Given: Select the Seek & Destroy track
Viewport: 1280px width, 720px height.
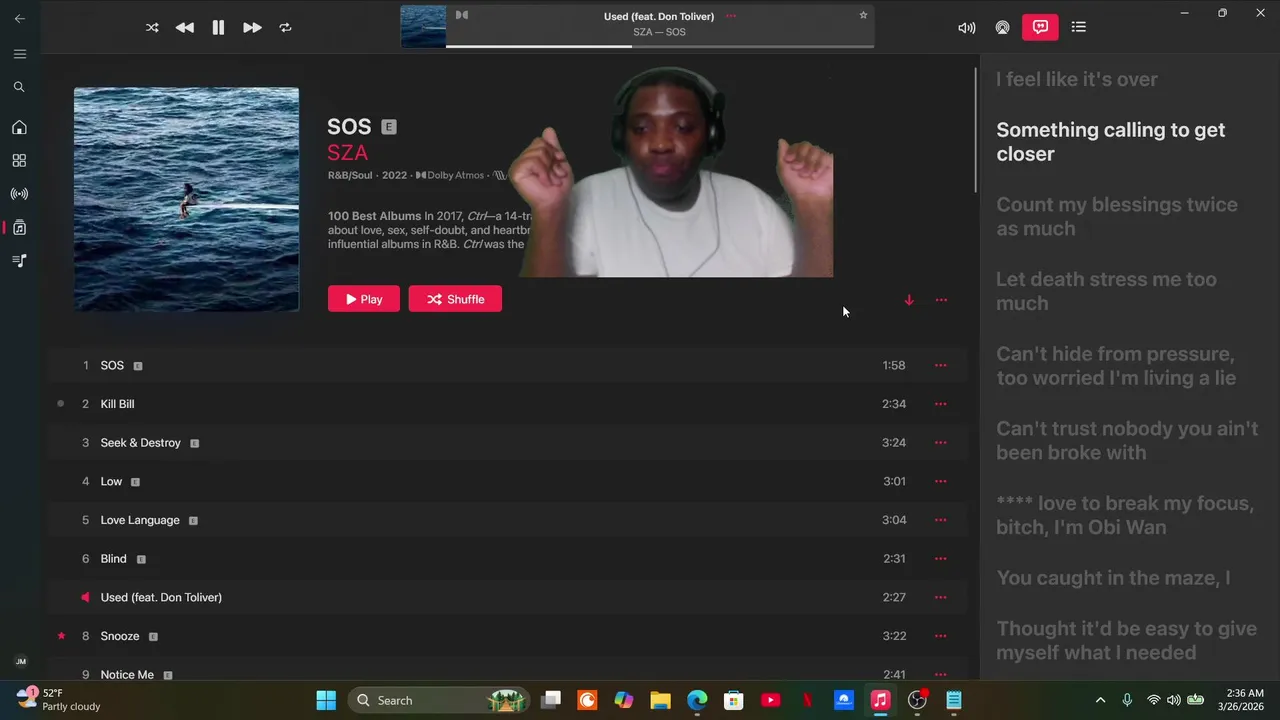Looking at the screenshot, I should [507, 443].
